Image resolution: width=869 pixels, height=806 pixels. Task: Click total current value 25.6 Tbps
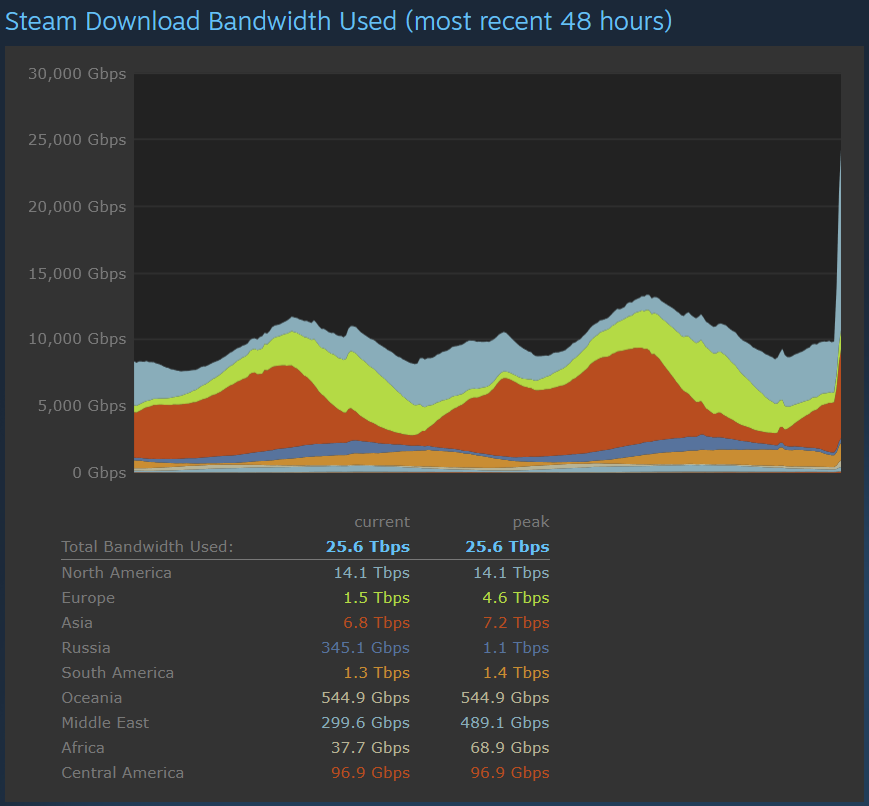click(368, 547)
